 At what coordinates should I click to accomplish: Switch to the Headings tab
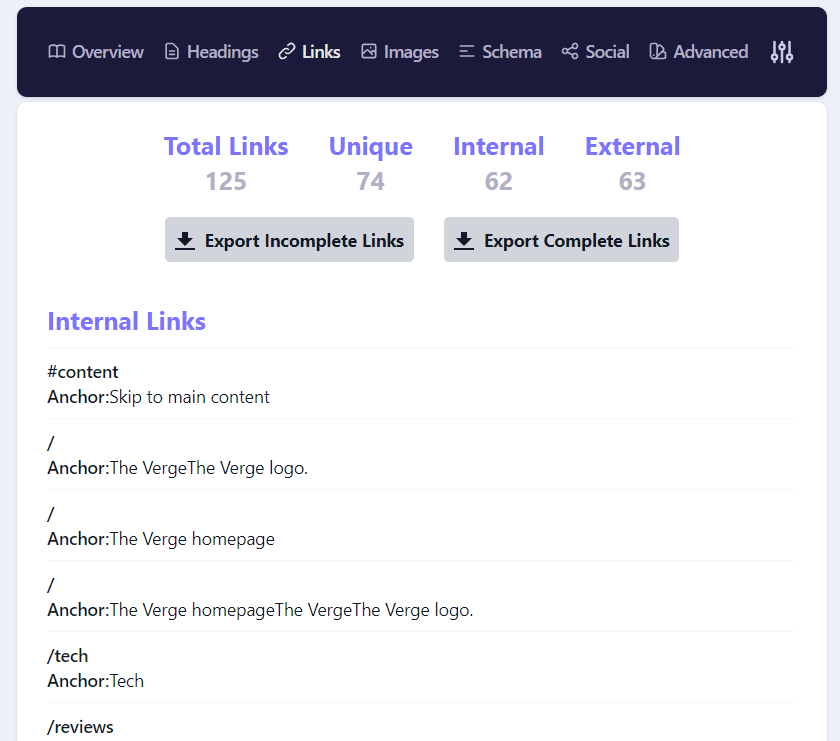pyautogui.click(x=211, y=52)
